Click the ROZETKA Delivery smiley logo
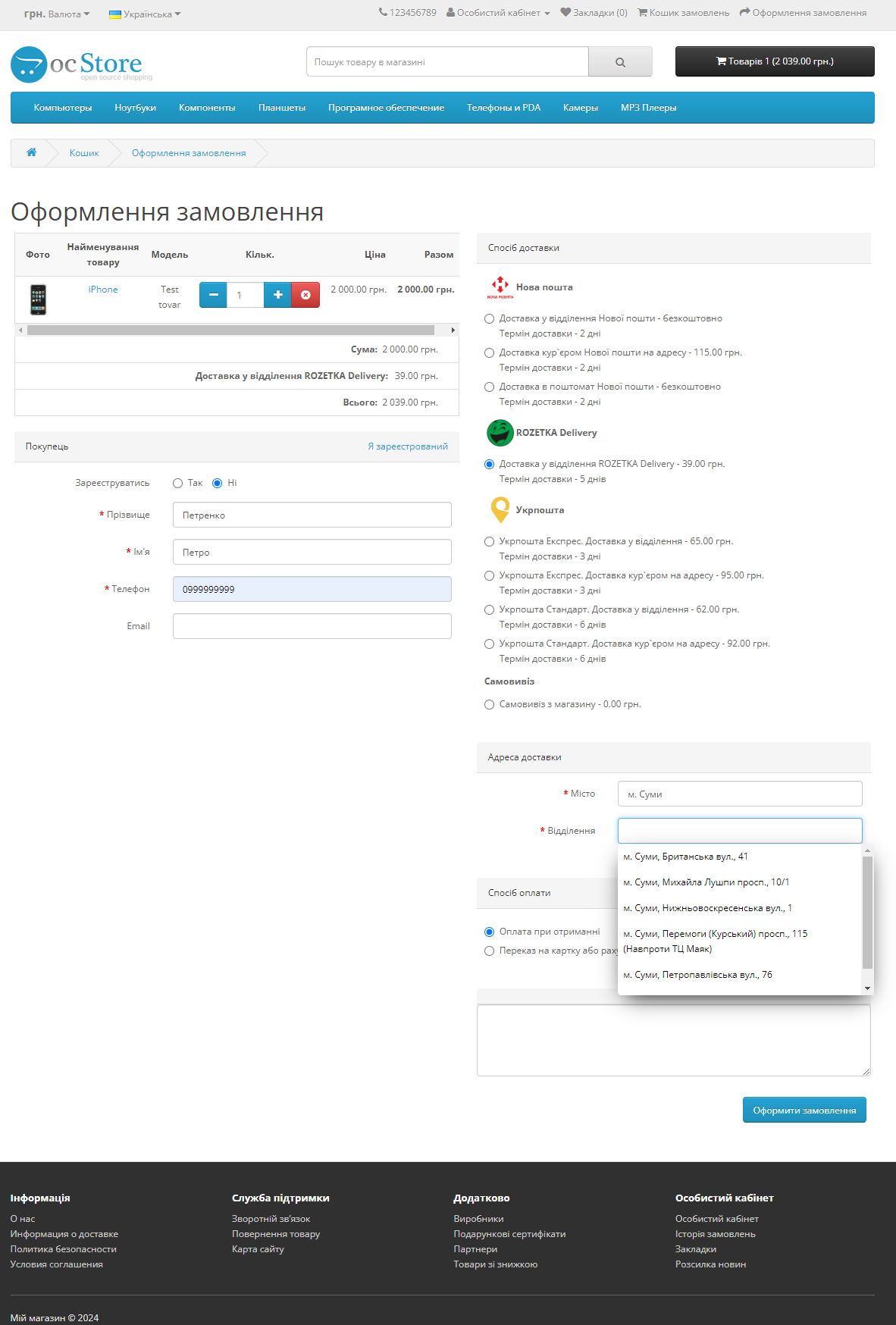This screenshot has width=896, height=1325. (x=500, y=433)
